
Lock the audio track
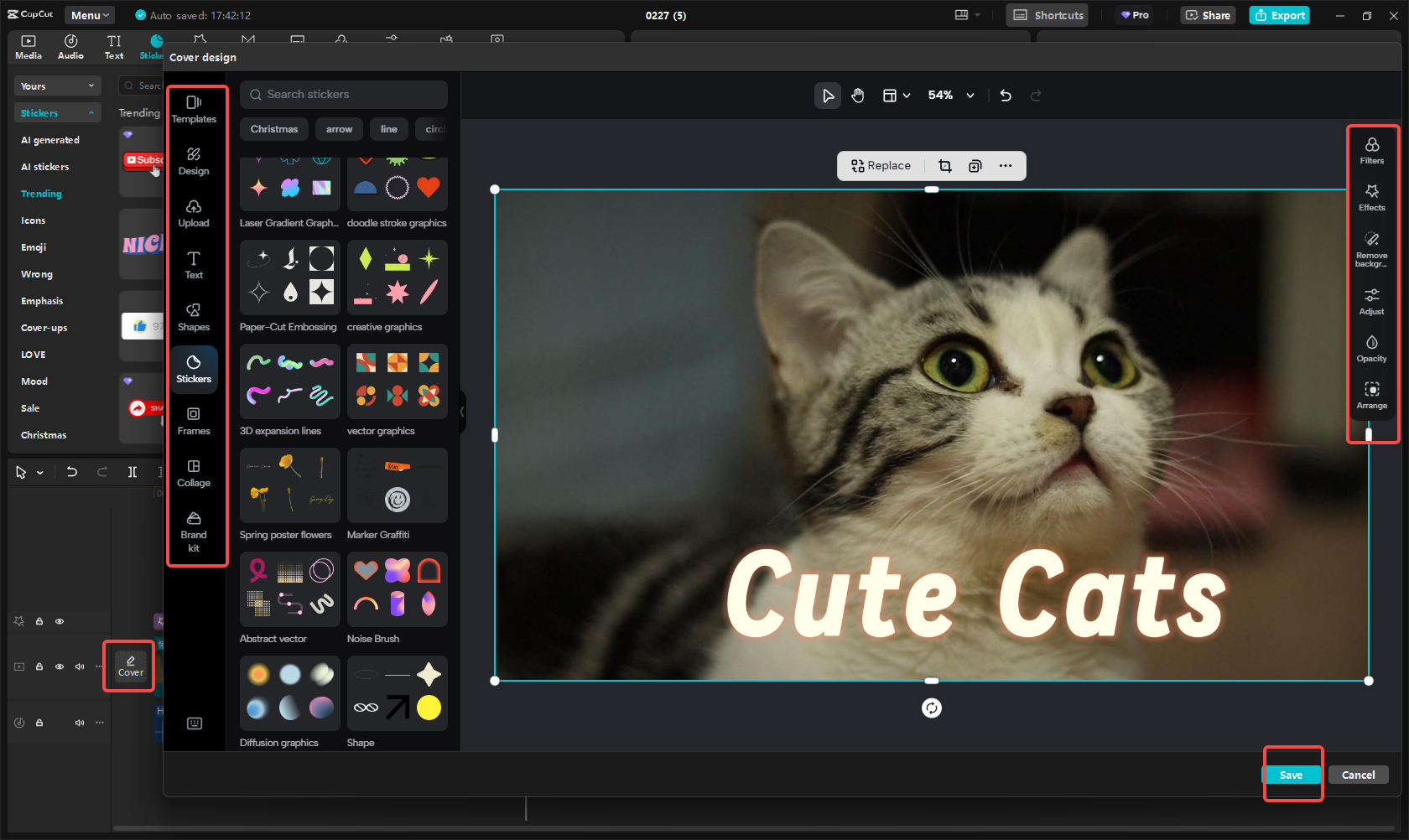[x=39, y=723]
